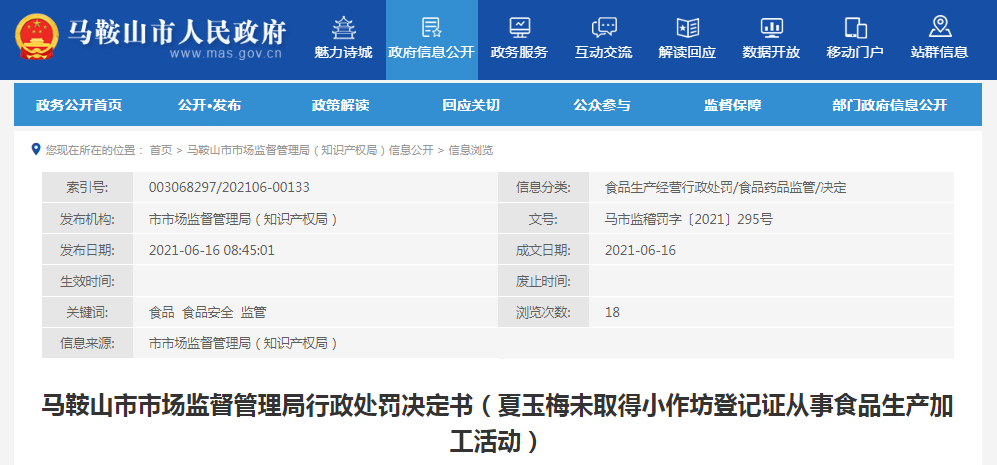997x465 pixels.
Task: Open the 公众参与 menu item
Action: pos(601,105)
